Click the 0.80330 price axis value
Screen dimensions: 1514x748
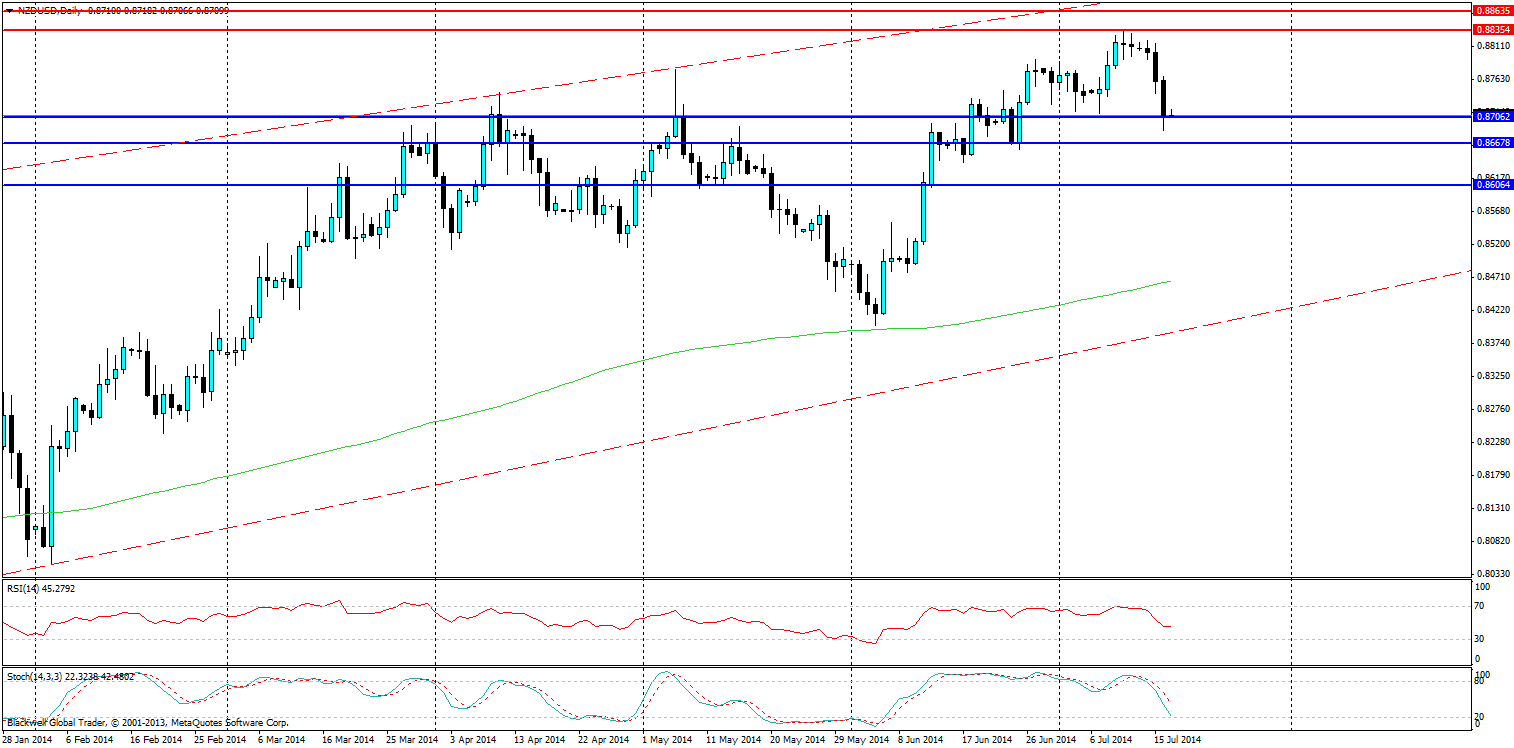pyautogui.click(x=1492, y=574)
